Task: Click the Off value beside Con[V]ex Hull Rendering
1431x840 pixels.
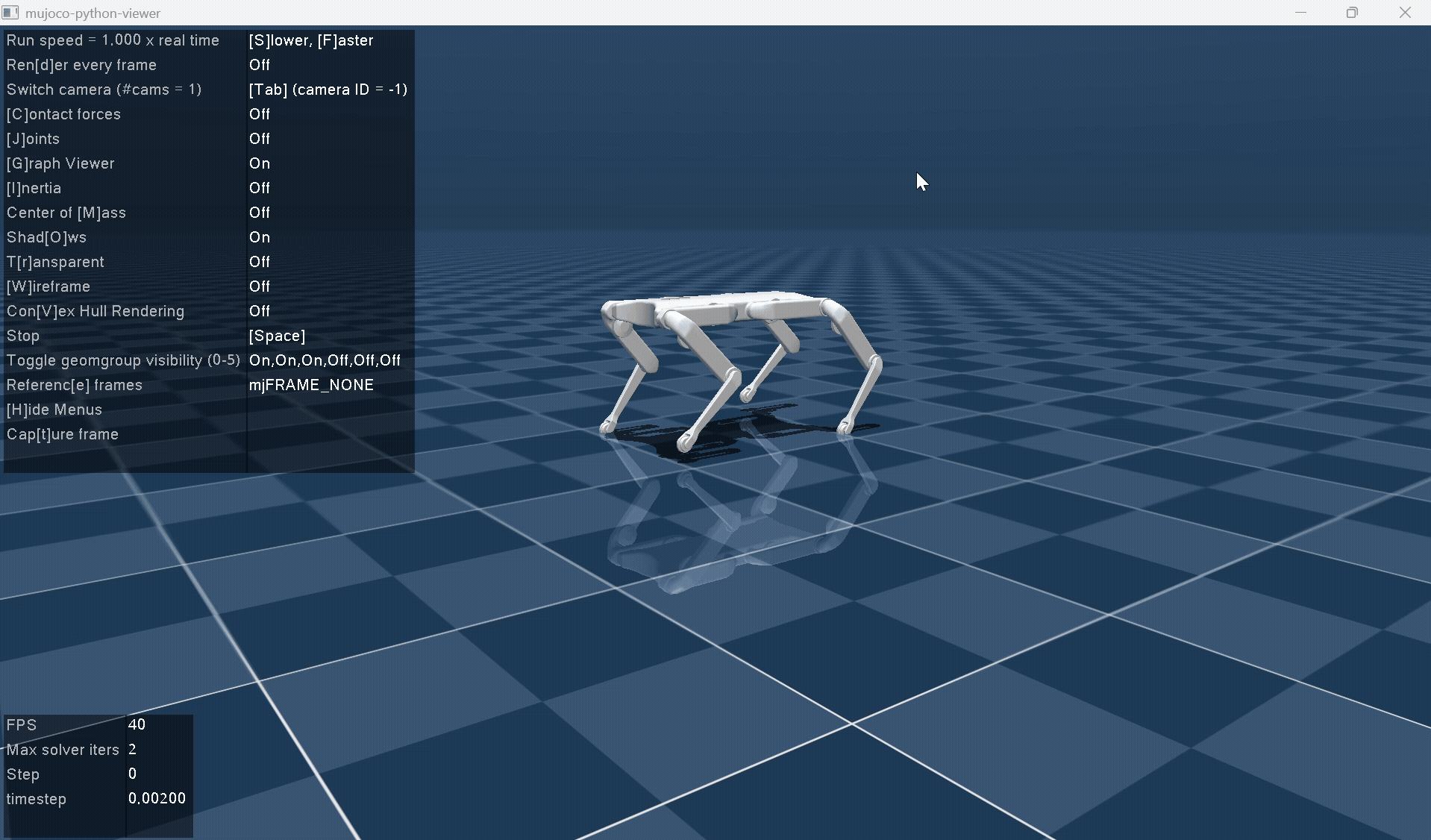Action: click(x=260, y=311)
